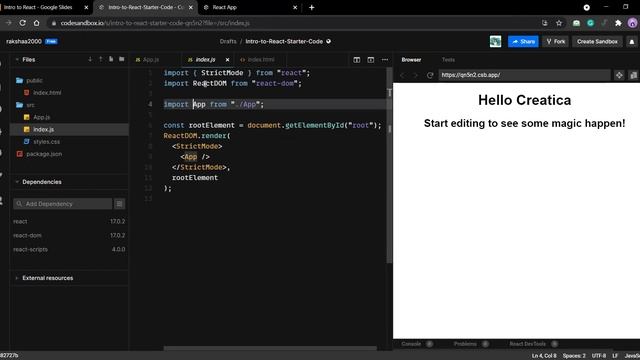Image resolution: width=640 pixels, height=360 pixels.
Task: Switch to the Tests tab
Action: pos(448,60)
